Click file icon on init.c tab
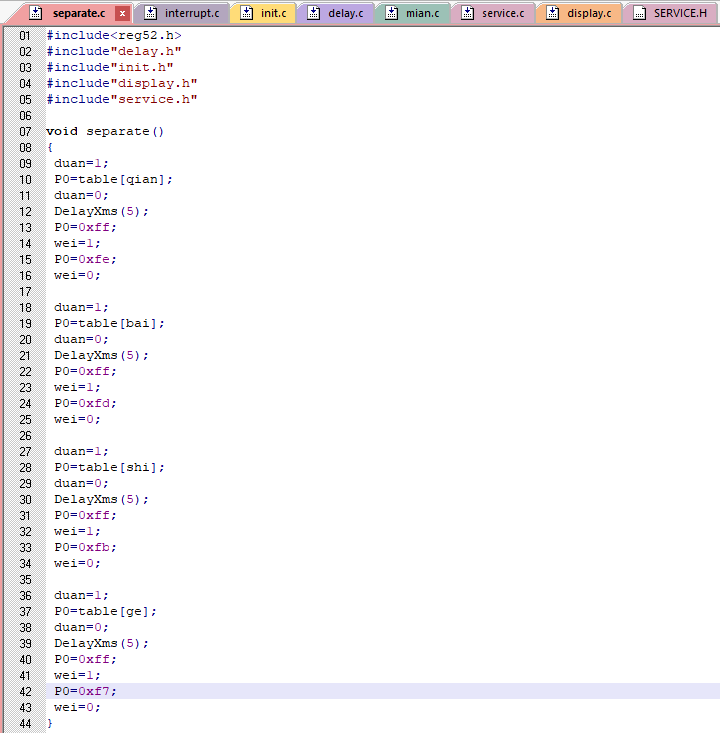The height and width of the screenshot is (733, 720). click(x=246, y=13)
